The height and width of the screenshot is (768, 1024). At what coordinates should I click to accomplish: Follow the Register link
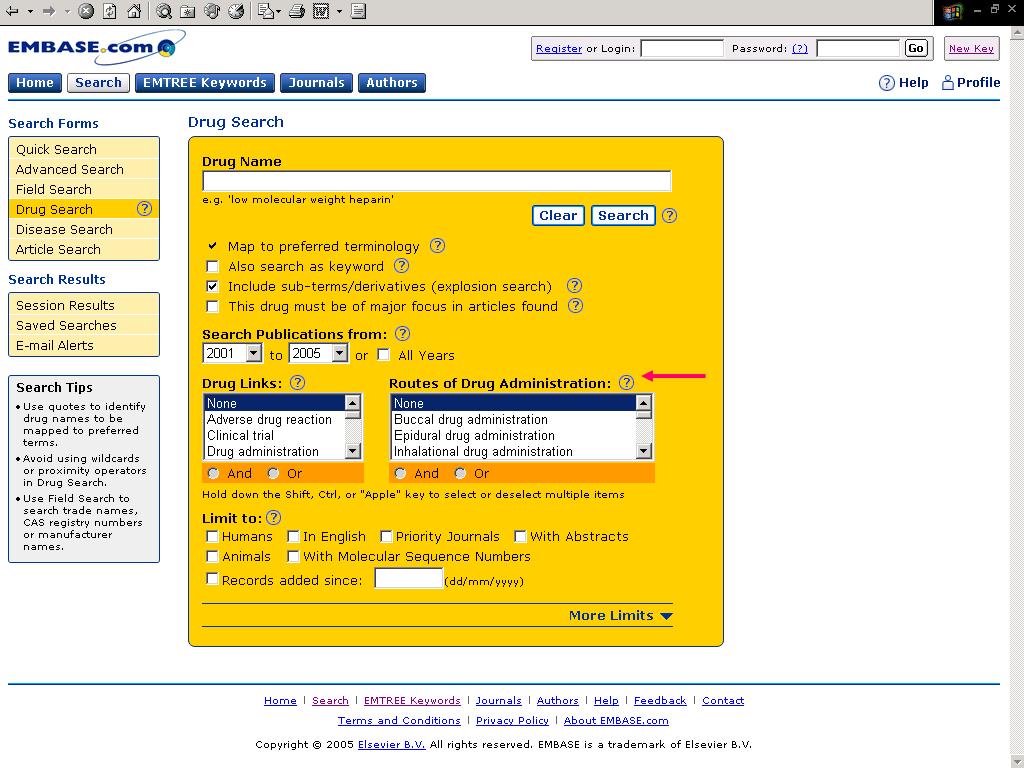(x=558, y=48)
